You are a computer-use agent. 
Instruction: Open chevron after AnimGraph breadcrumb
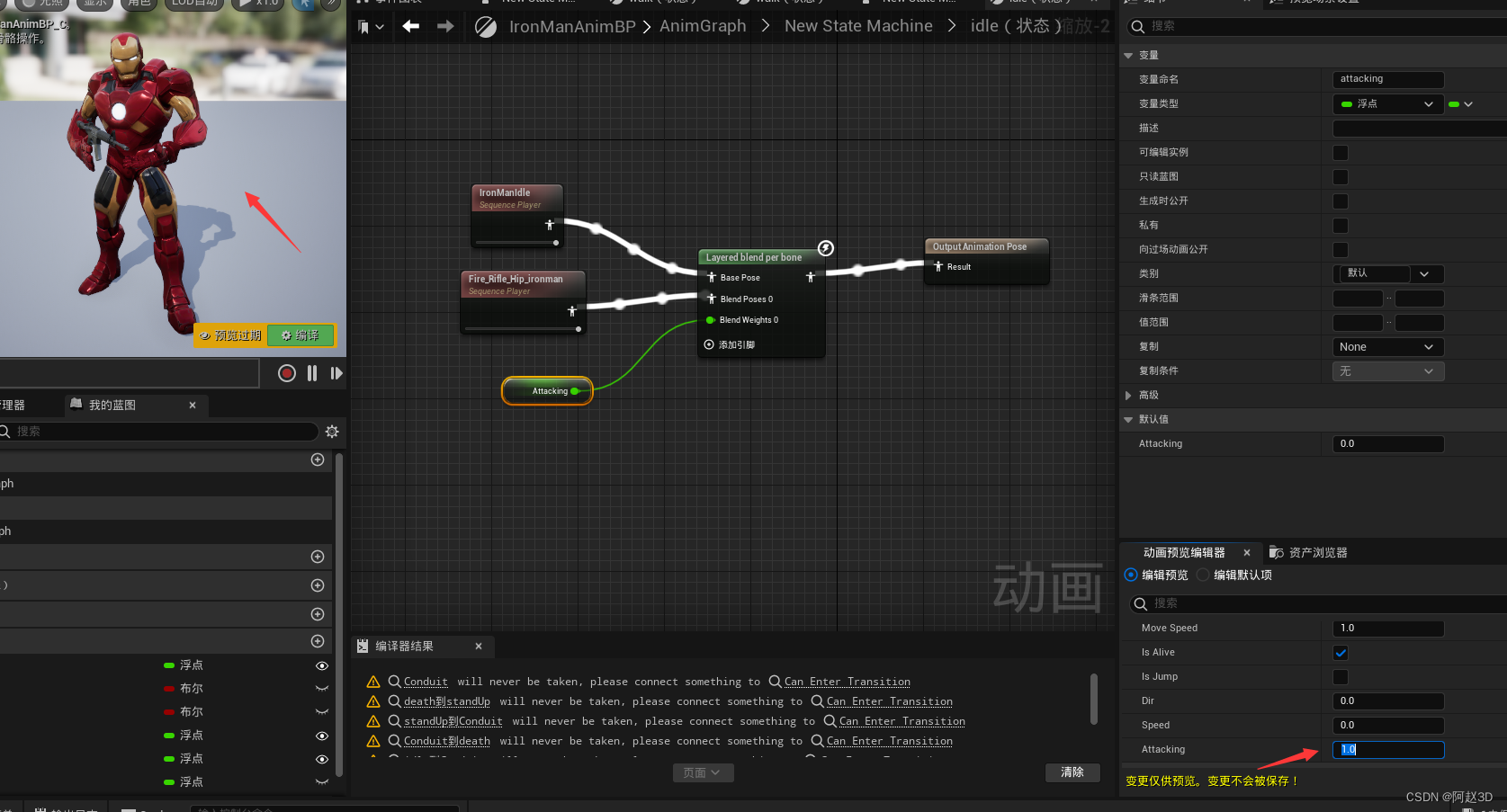click(x=765, y=27)
